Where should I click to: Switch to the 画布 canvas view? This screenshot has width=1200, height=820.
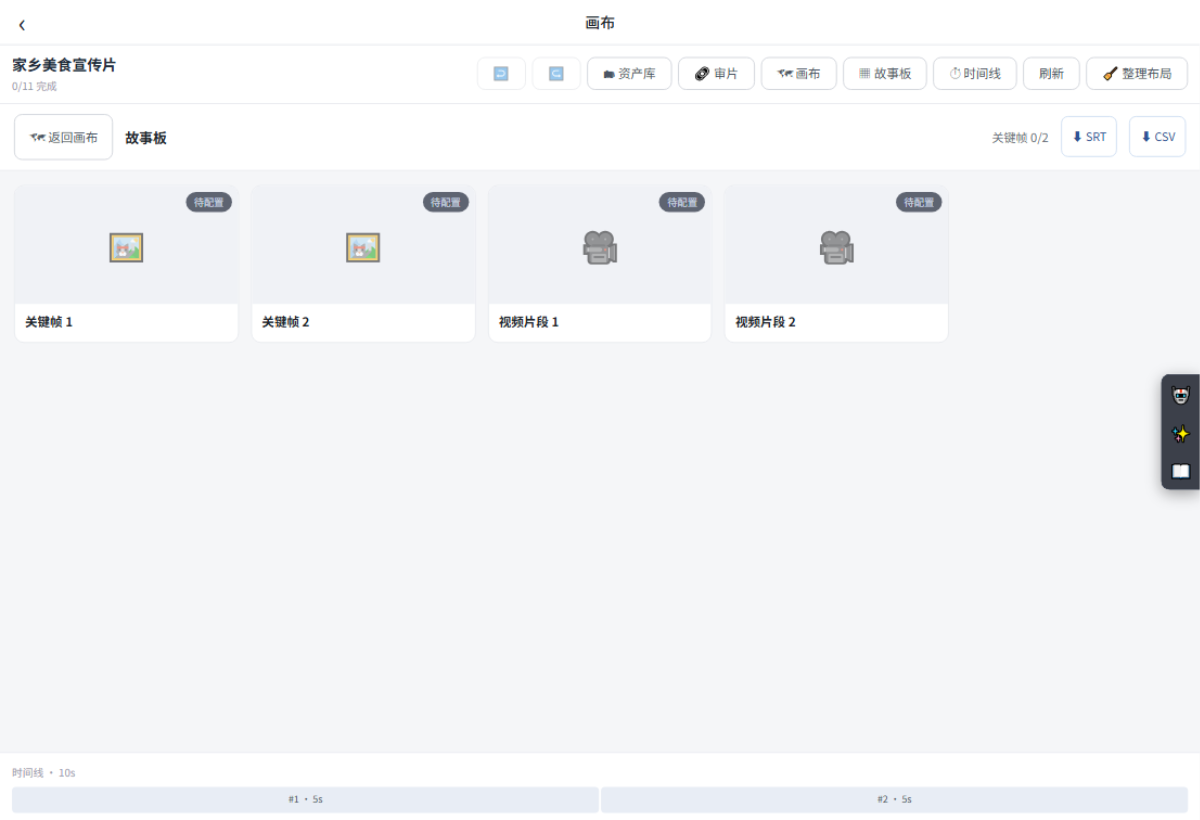[799, 74]
